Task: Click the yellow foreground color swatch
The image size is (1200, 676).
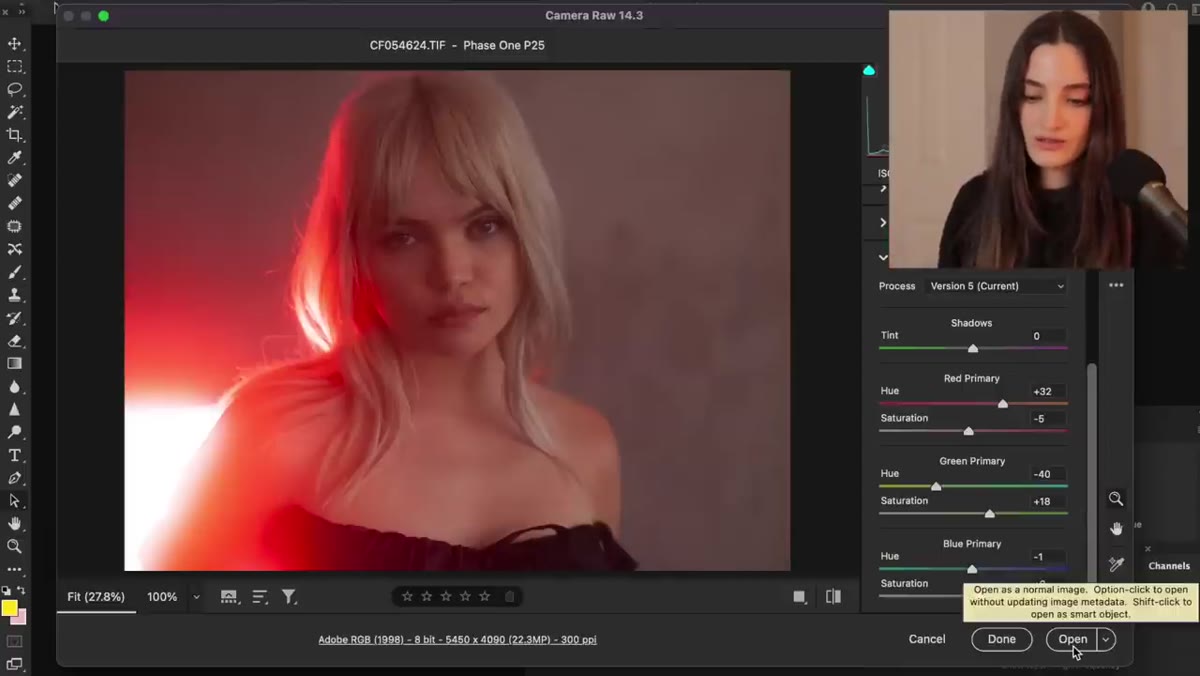Action: (x=9, y=608)
